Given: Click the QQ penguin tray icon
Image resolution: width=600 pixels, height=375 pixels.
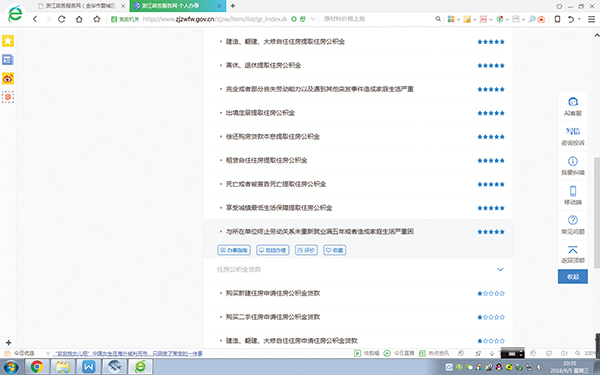Looking at the screenshot, I should point(499,367).
